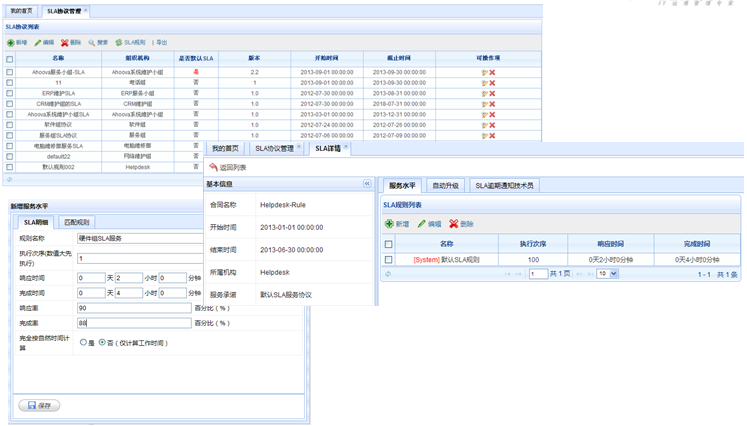
Task: Collapse the 基本信息 panel with the double arrow
Action: click(367, 184)
